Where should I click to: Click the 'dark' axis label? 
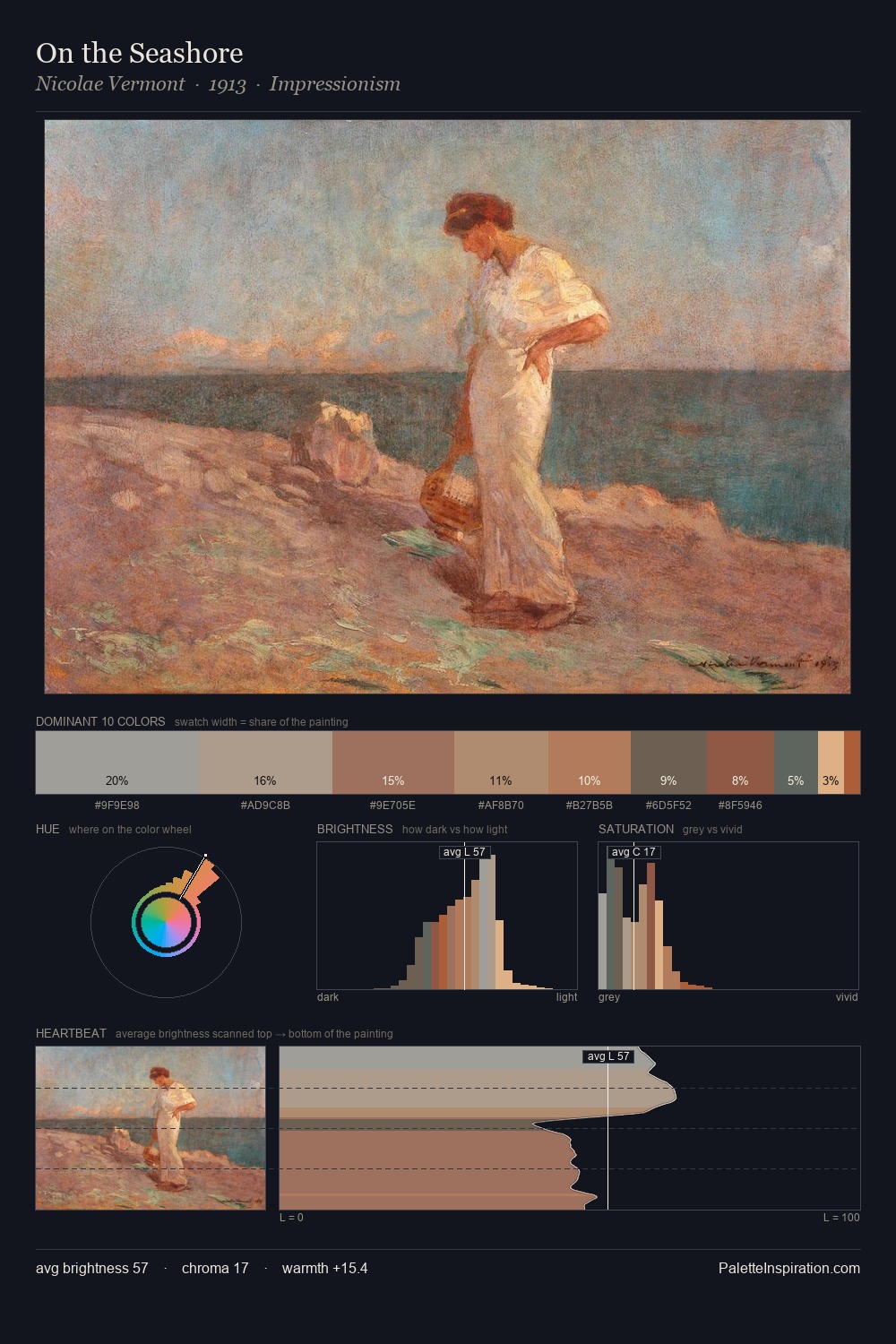(x=328, y=997)
